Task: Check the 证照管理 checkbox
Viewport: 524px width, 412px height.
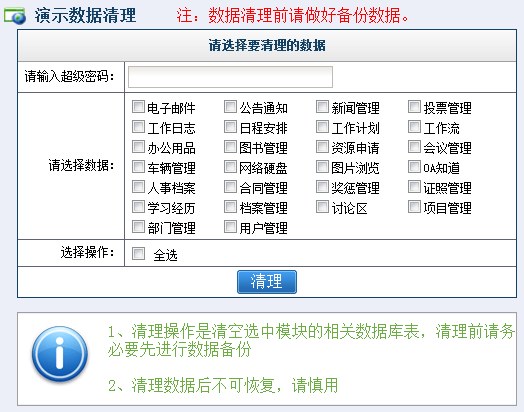Action: click(x=414, y=187)
